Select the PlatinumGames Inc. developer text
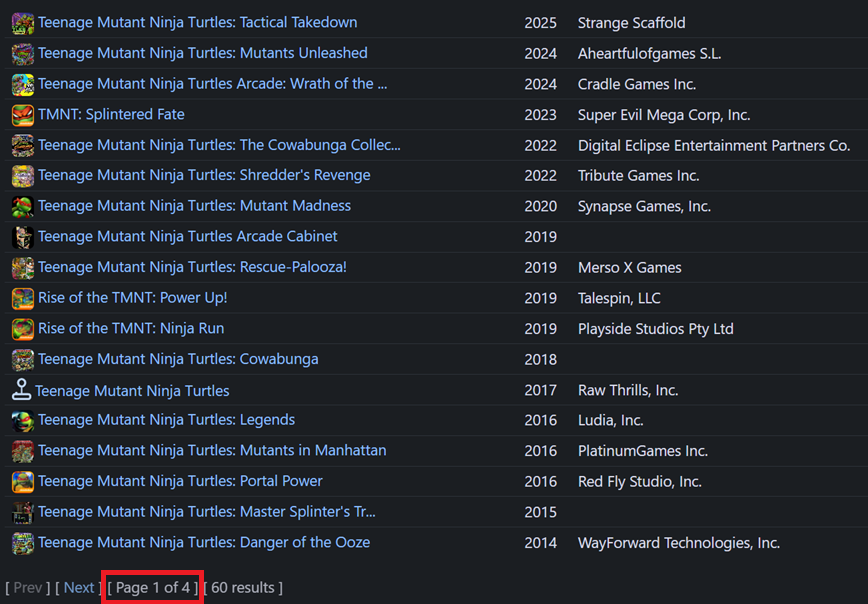 tap(643, 451)
